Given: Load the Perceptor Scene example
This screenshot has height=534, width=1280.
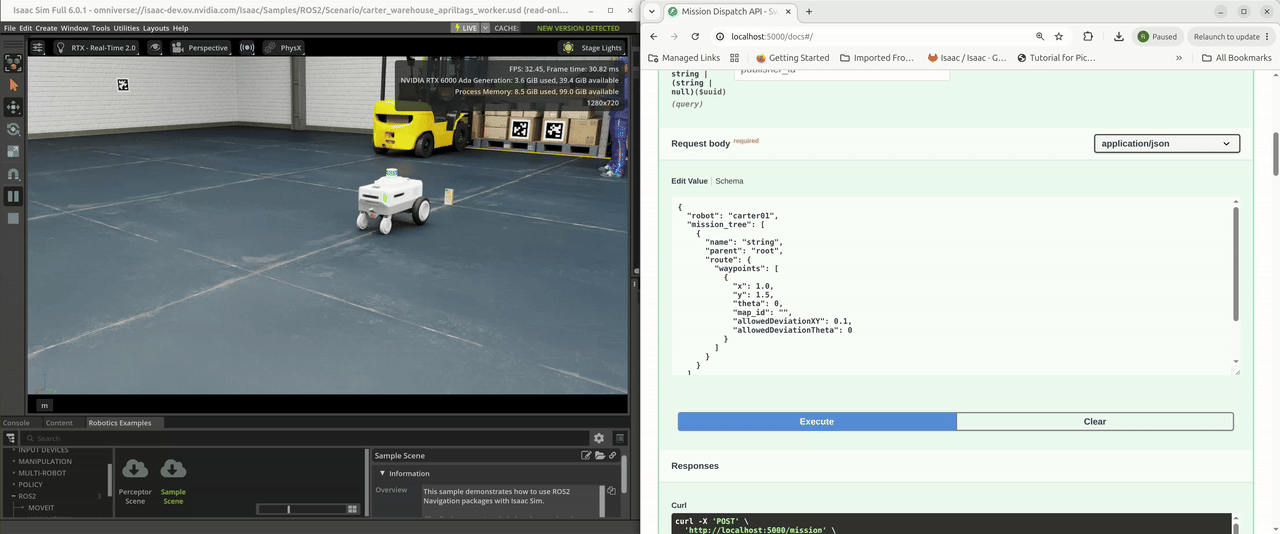Looking at the screenshot, I should click(x=135, y=481).
